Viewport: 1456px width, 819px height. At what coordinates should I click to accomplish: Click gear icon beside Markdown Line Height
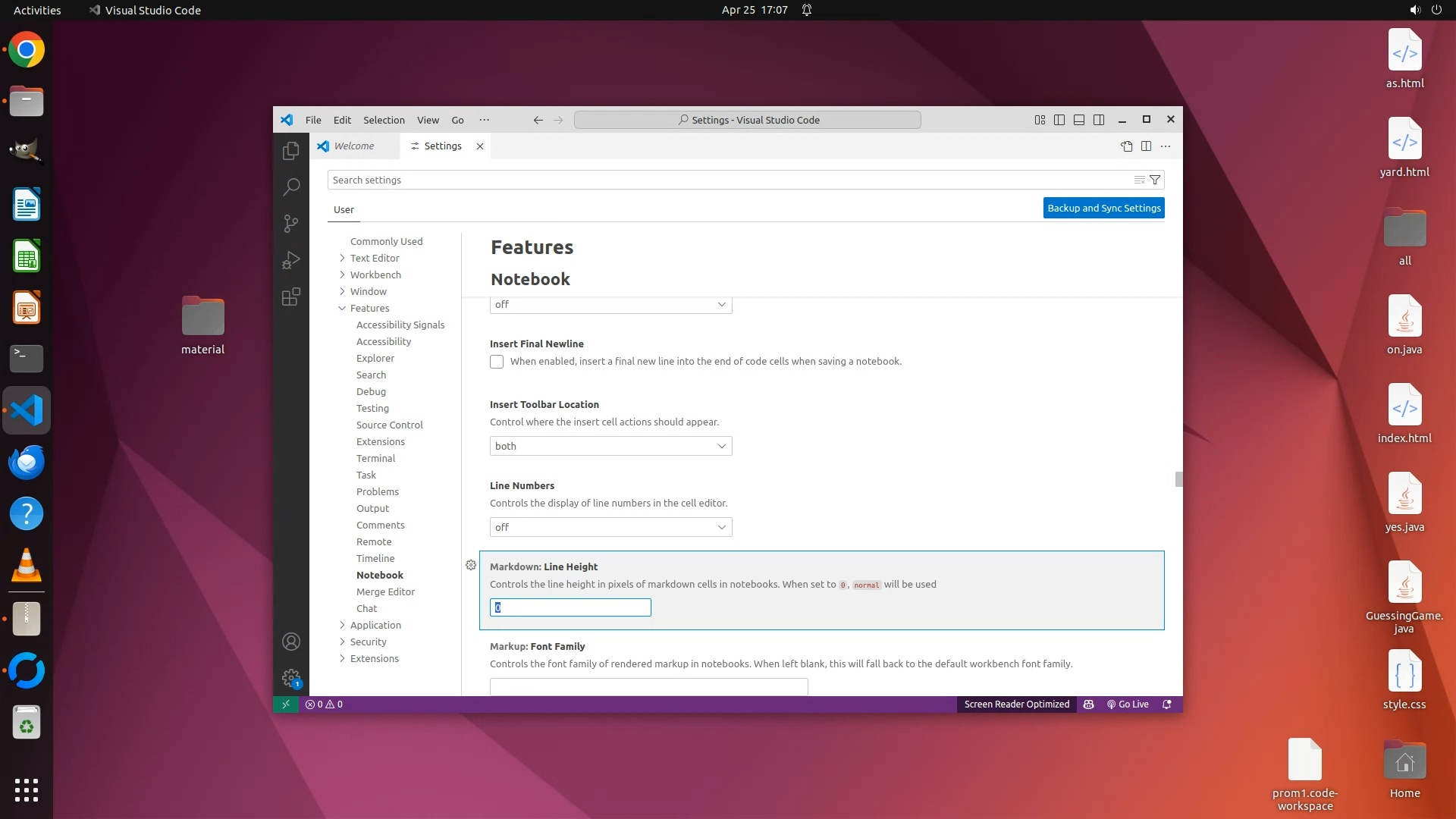point(471,565)
